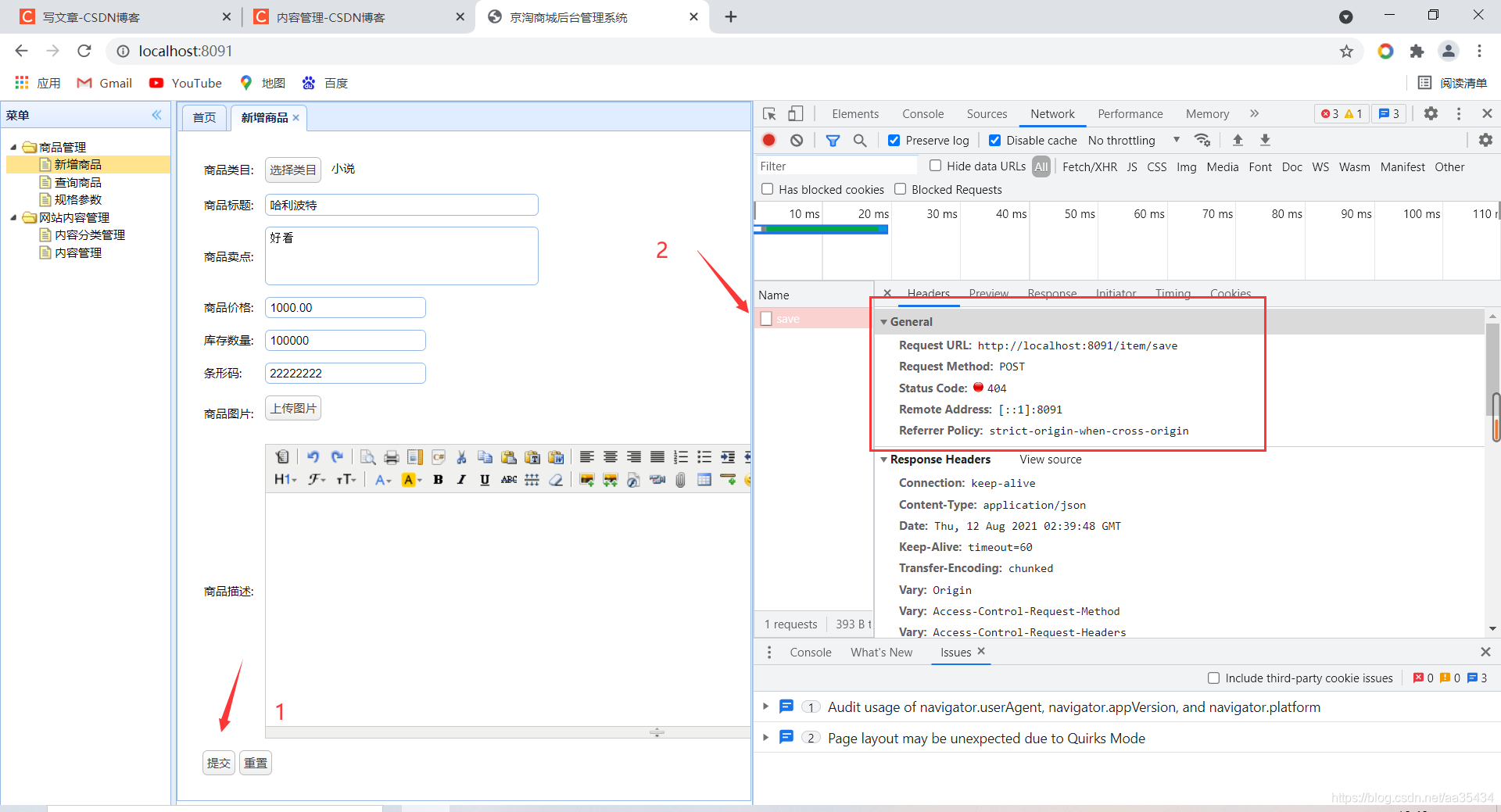Click the import HAR upload arrow icon

[x=1238, y=140]
